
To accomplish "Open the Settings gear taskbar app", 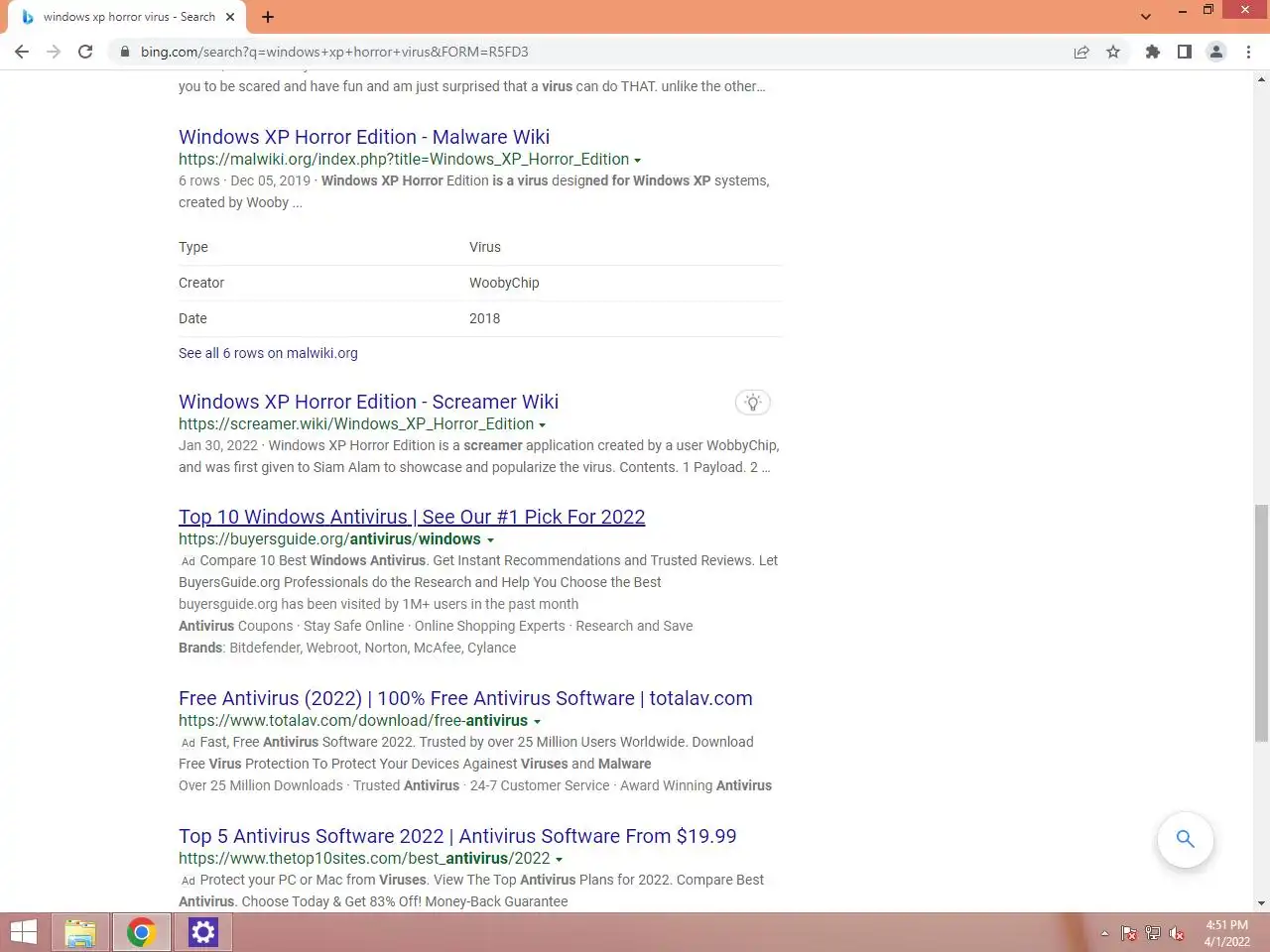I will tap(202, 932).
